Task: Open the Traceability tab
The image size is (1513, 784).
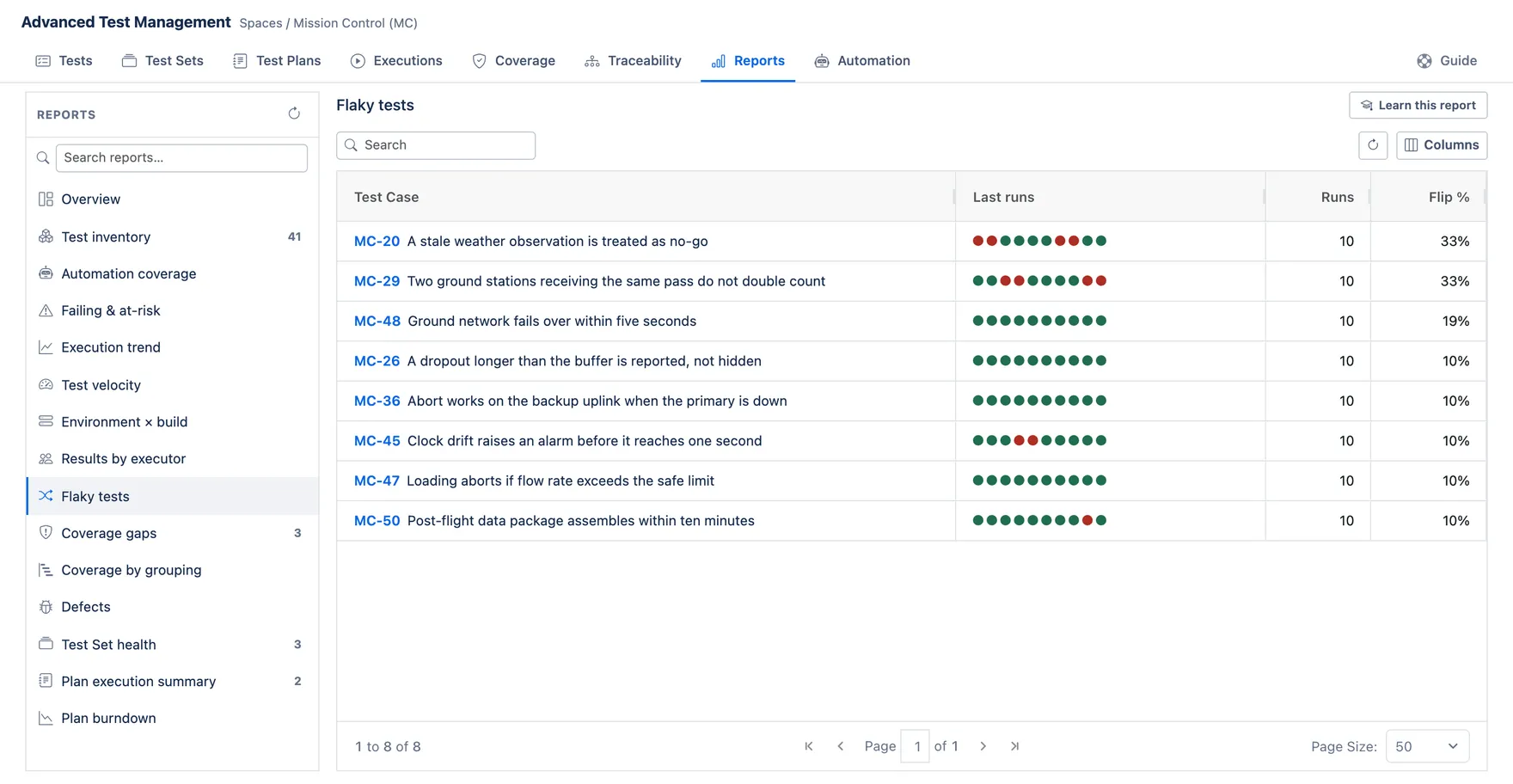Action: [x=633, y=61]
